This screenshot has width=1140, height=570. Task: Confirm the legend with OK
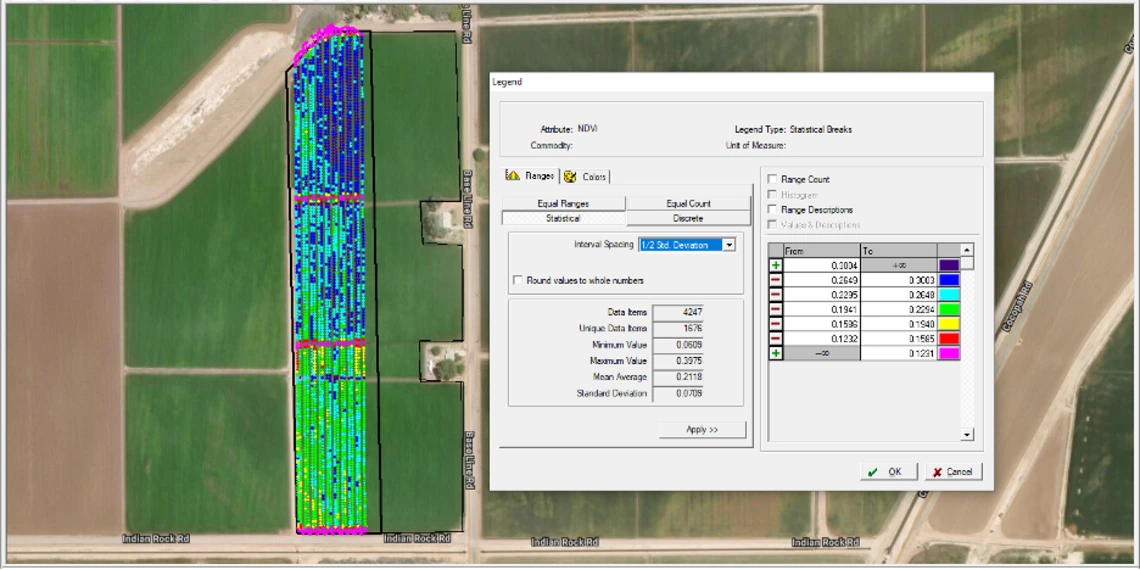tap(888, 472)
